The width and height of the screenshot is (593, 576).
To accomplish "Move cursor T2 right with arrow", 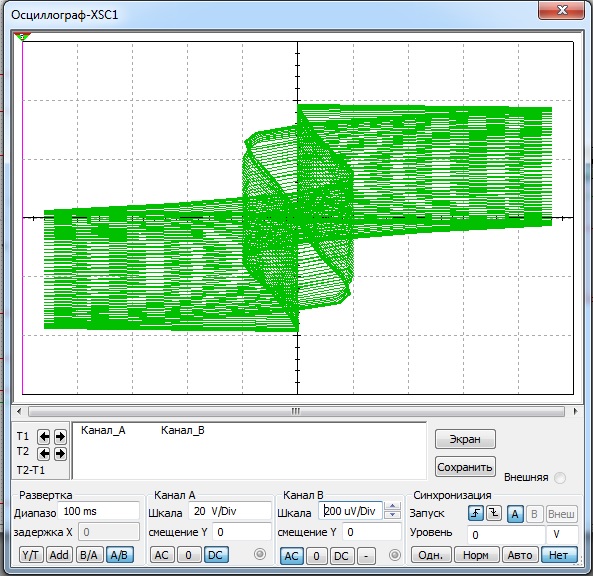I will point(60,453).
